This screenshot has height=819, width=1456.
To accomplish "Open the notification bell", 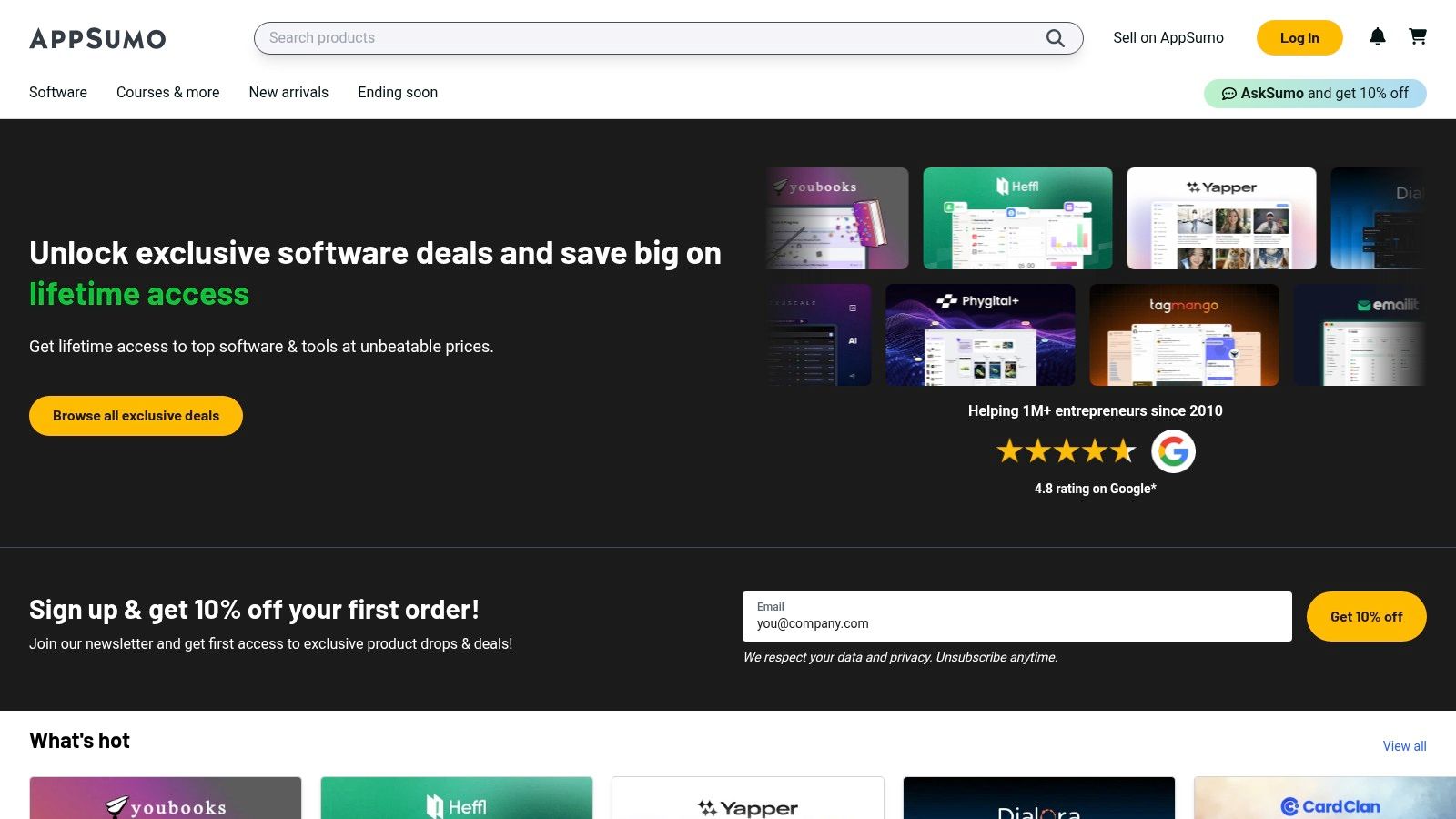I will pos(1378,37).
